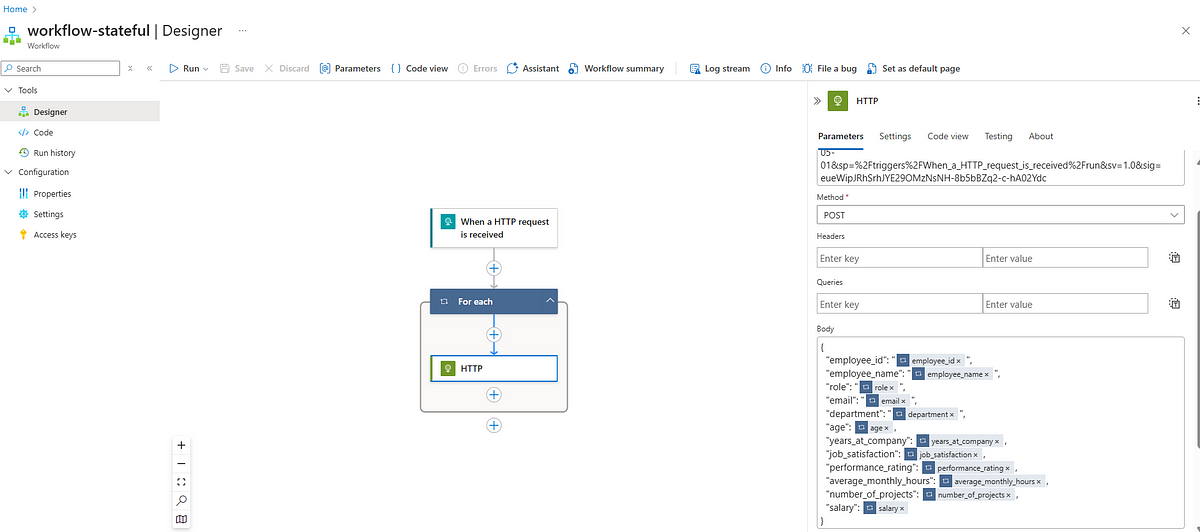The width and height of the screenshot is (1200, 532).
Task: Fit the workflow to view
Action: (181, 482)
